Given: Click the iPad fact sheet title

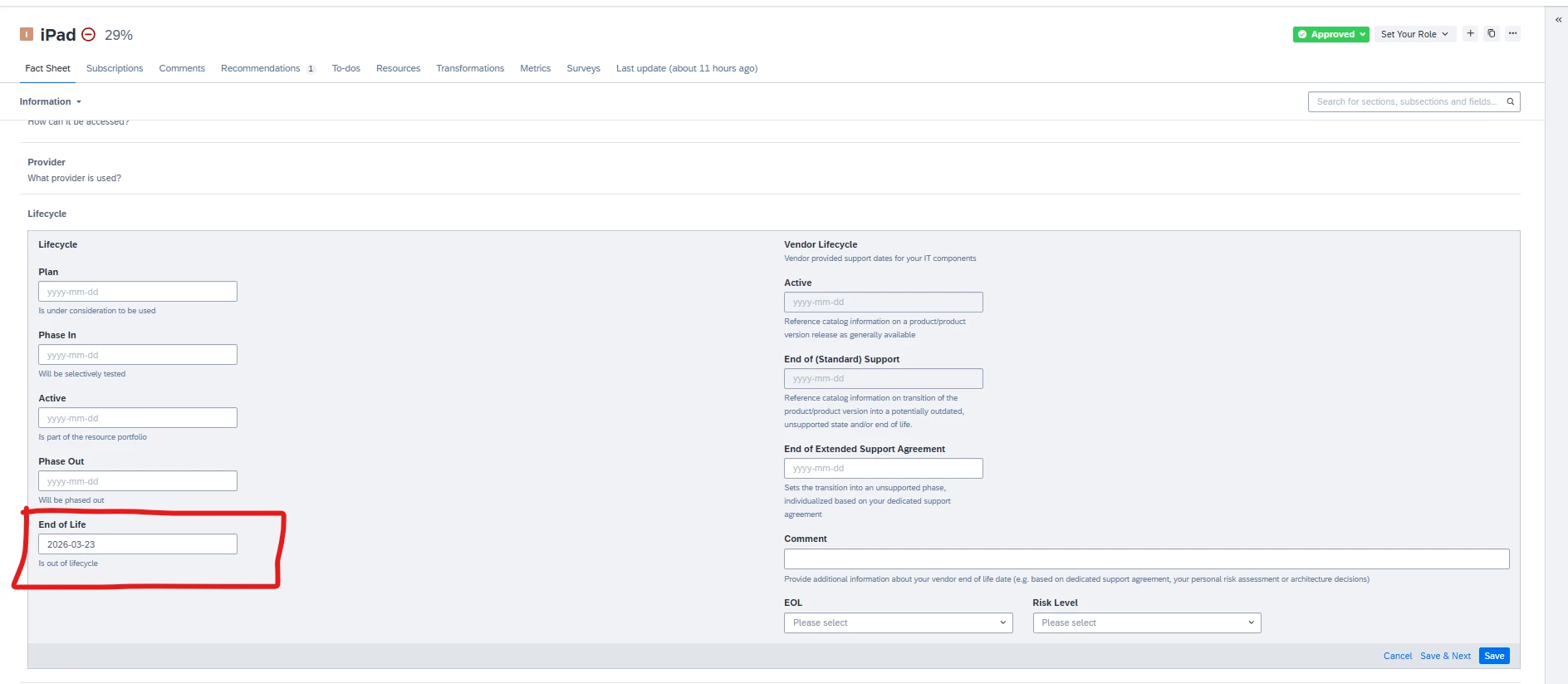Looking at the screenshot, I should pos(58,35).
